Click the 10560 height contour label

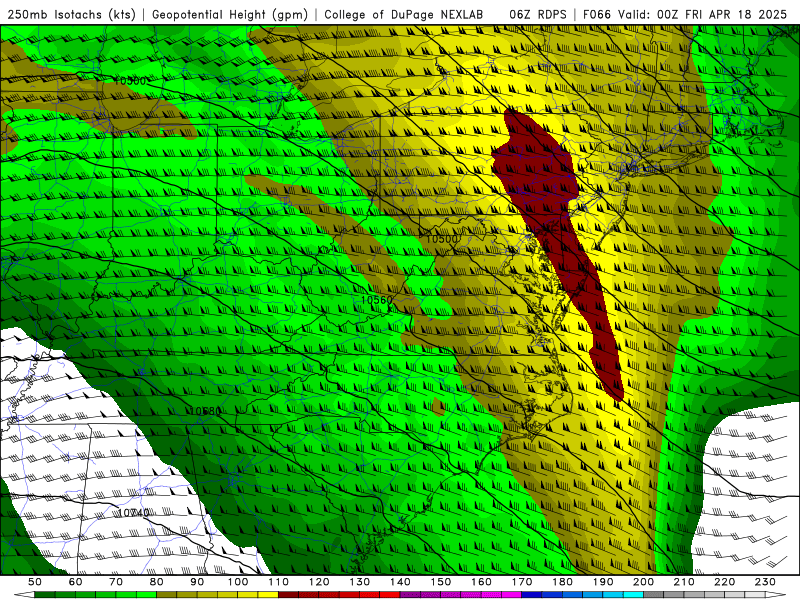(377, 300)
